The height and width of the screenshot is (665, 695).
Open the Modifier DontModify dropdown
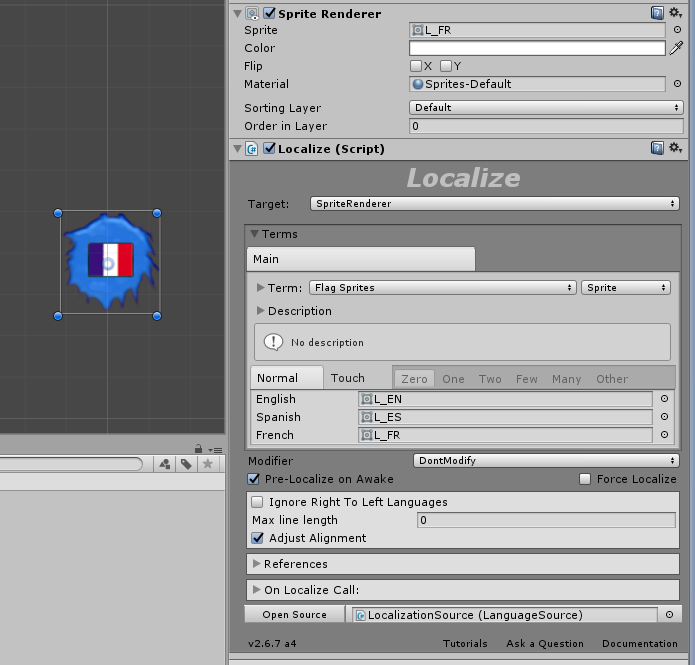point(546,461)
